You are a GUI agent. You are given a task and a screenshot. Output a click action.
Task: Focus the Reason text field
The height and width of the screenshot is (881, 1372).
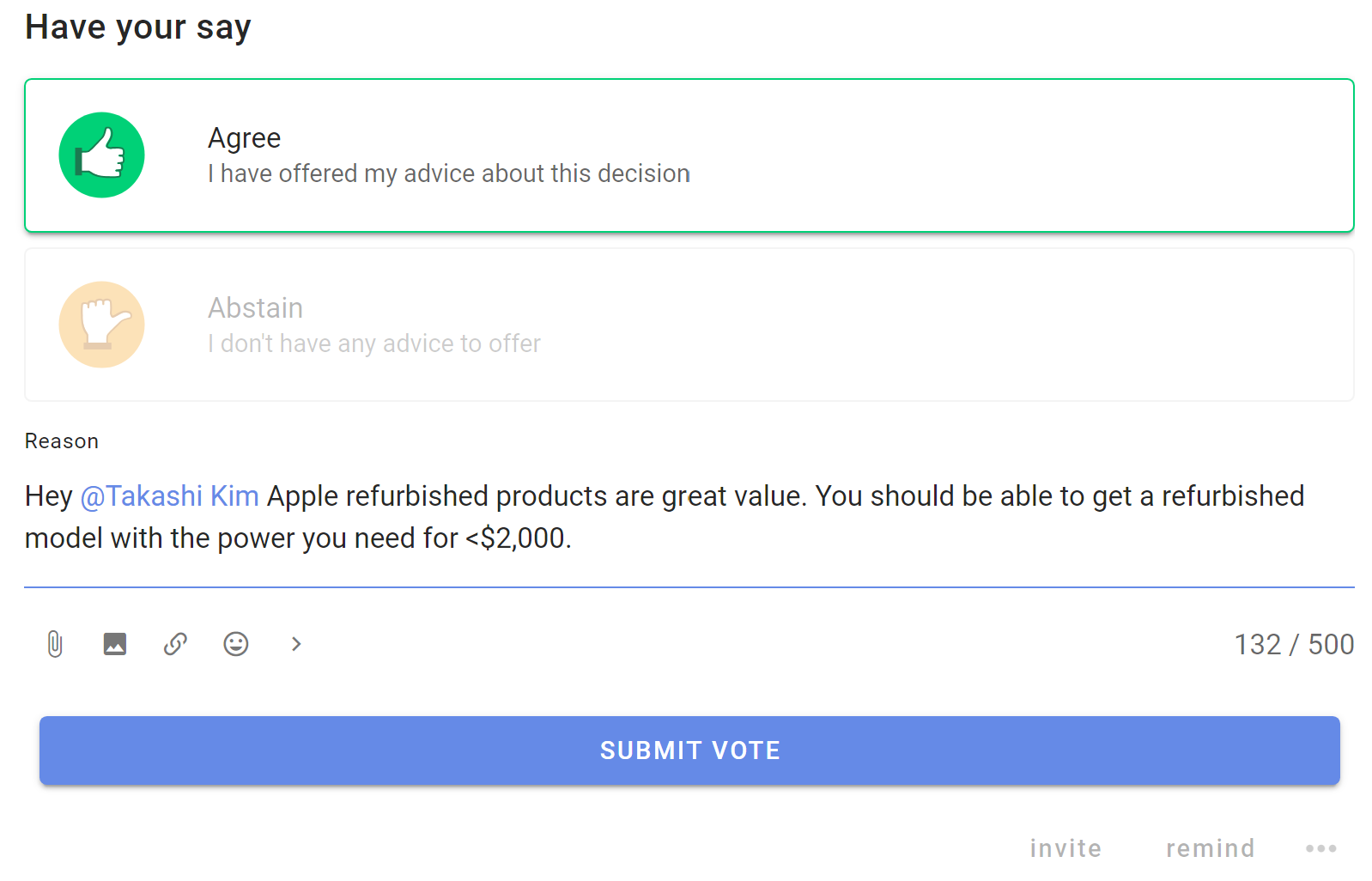click(689, 518)
